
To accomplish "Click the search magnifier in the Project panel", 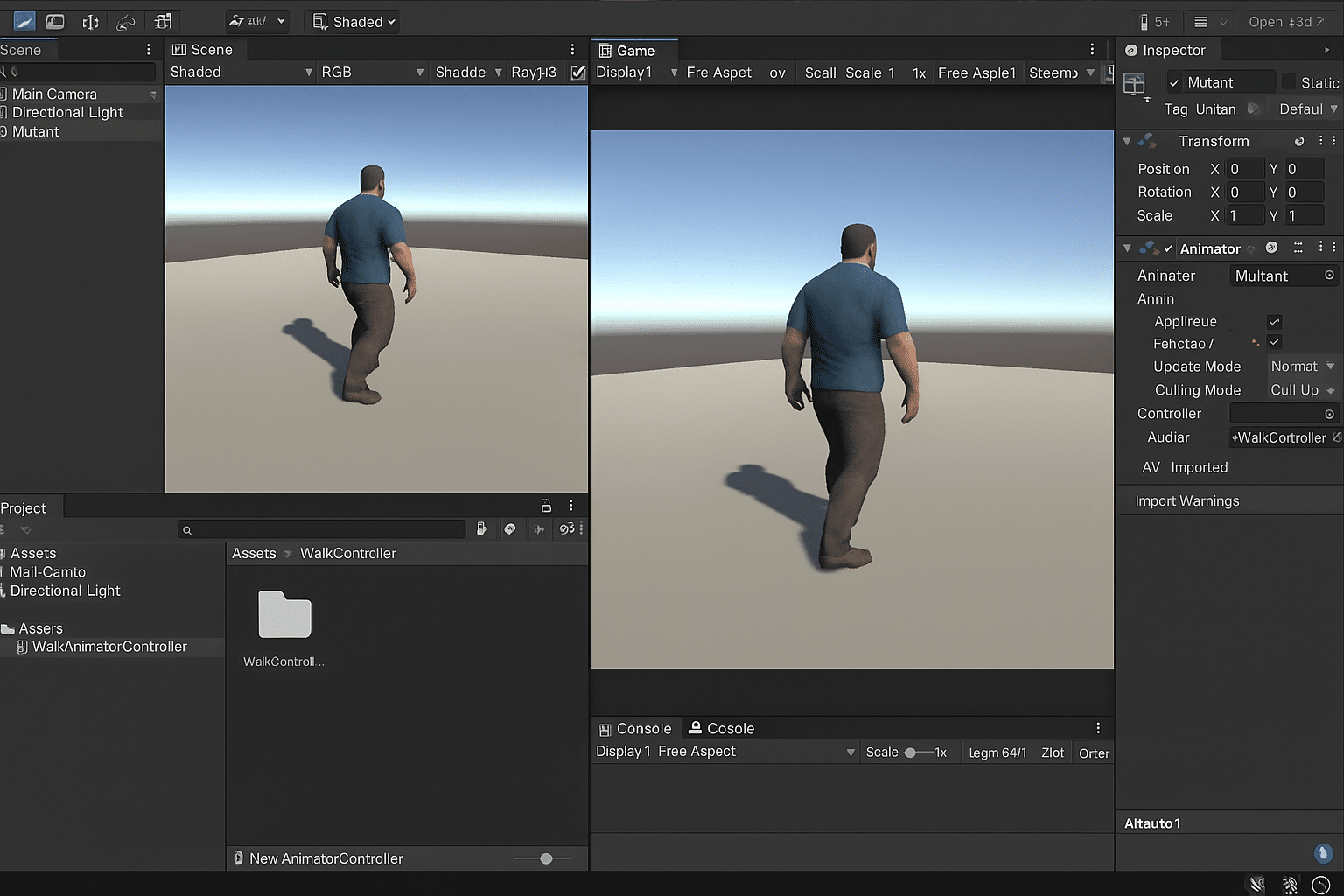I will point(187,529).
